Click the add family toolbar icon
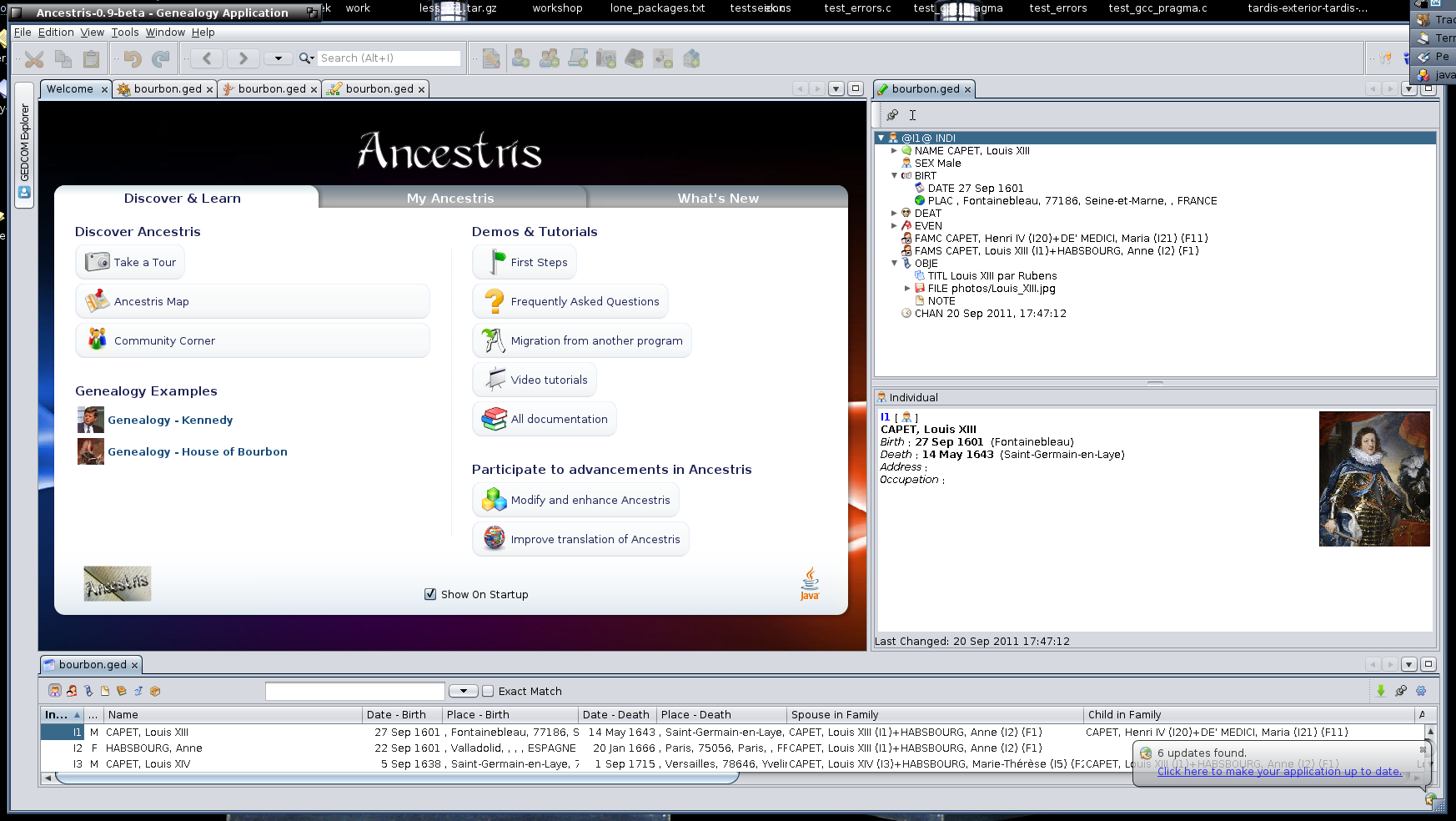The image size is (1456, 821). [x=550, y=58]
